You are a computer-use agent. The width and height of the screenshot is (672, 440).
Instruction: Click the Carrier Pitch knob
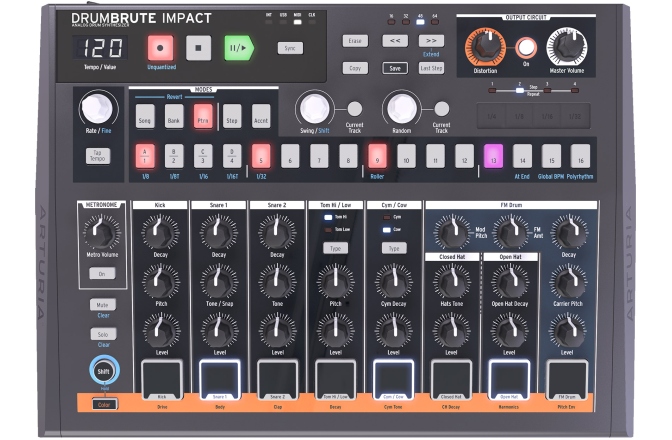[568, 281]
